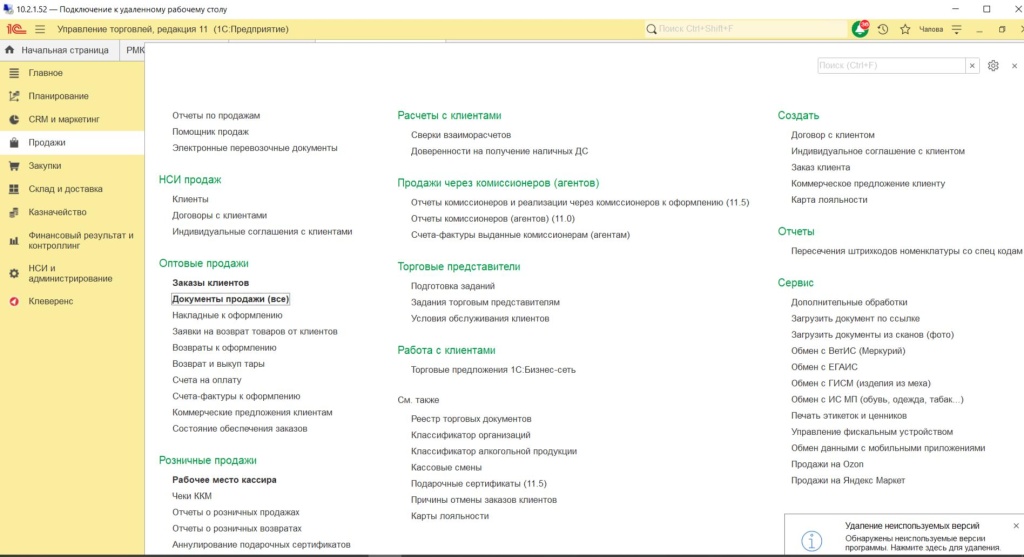1024x557 pixels.
Task: Open the hamburger main menu icon
Action: [40, 29]
